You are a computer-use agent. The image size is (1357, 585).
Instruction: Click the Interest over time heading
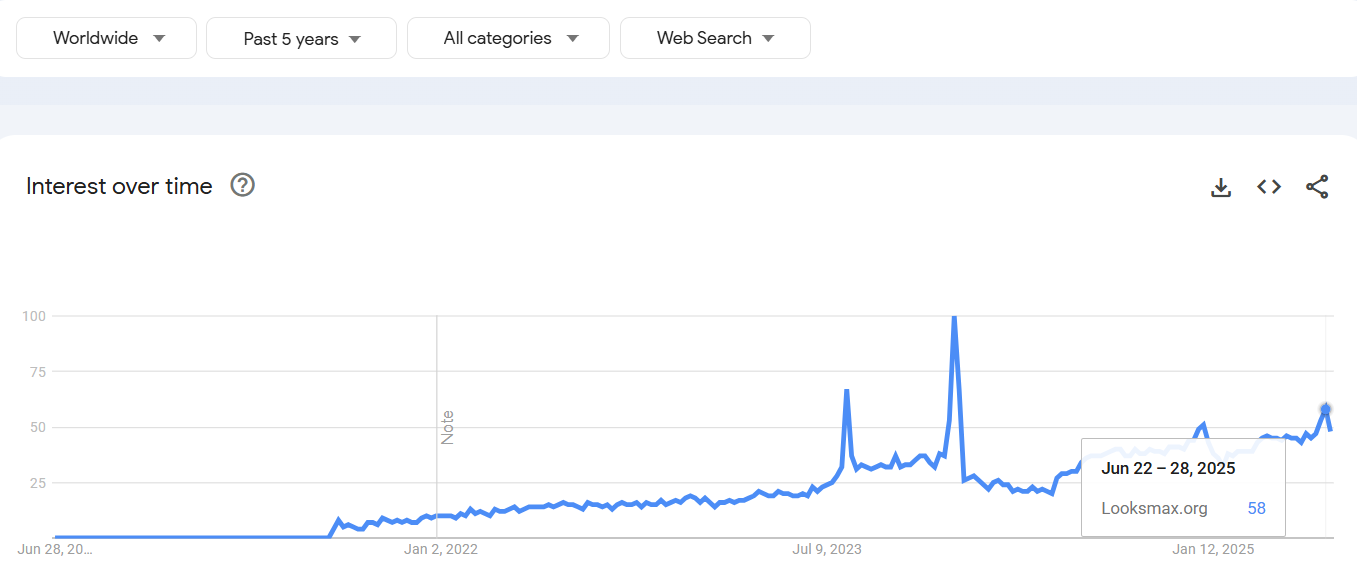tap(119, 186)
